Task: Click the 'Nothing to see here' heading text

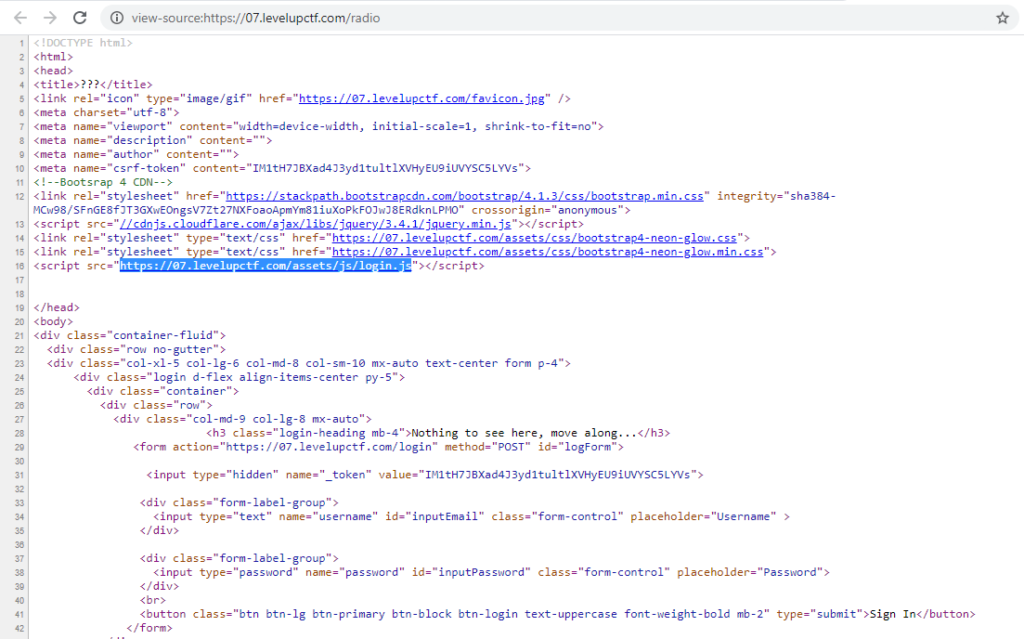Action: pyautogui.click(x=524, y=433)
